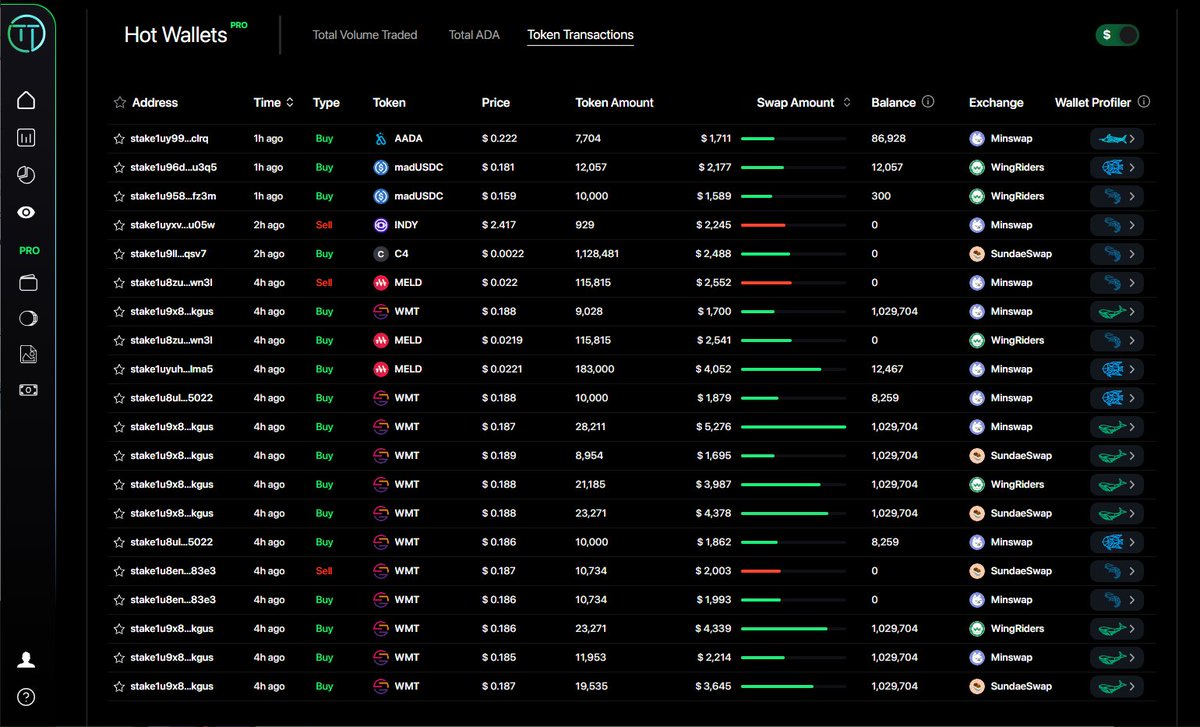
Task: Click the Exchange column header
Action: pyautogui.click(x=996, y=102)
